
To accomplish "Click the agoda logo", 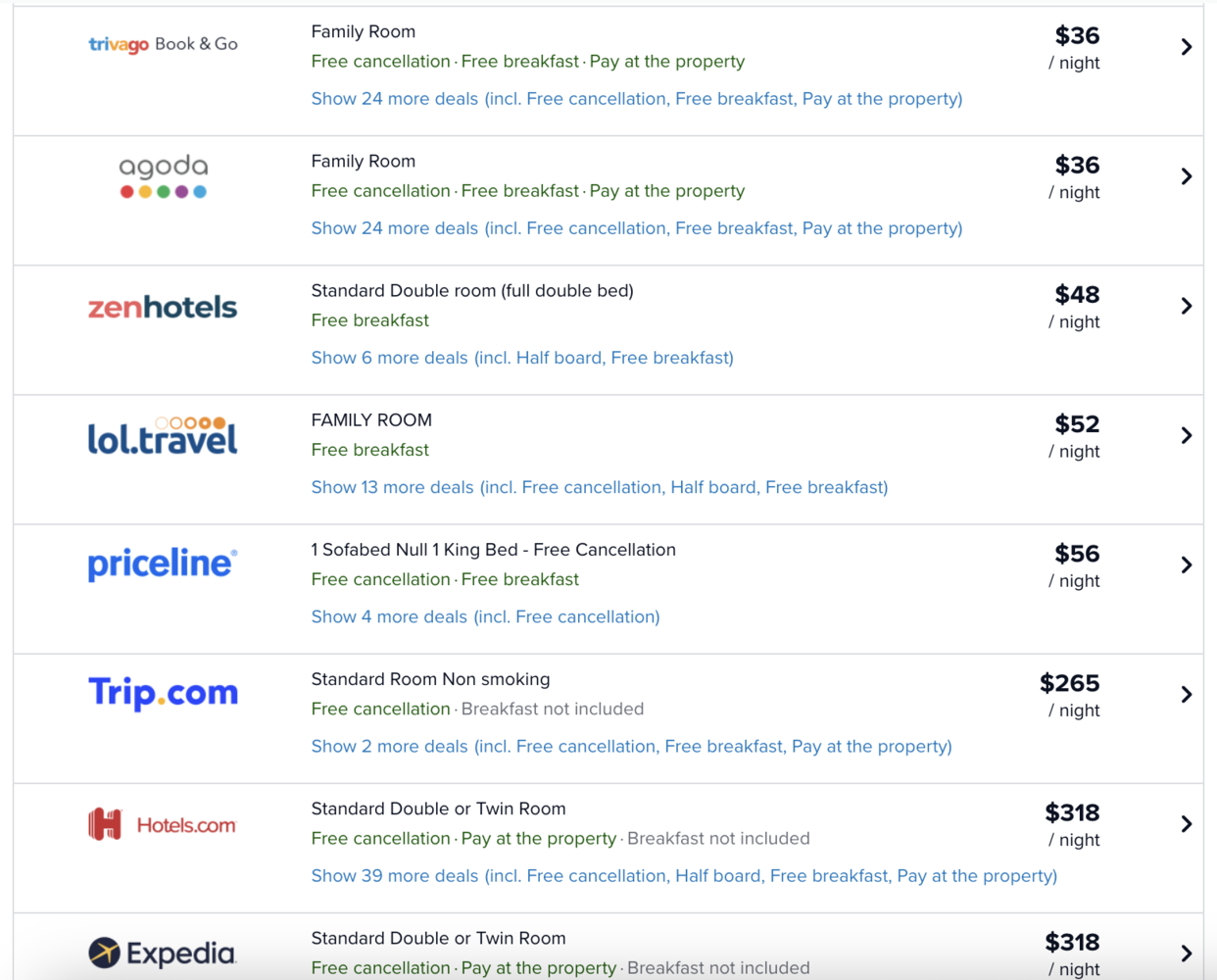I will (x=163, y=176).
